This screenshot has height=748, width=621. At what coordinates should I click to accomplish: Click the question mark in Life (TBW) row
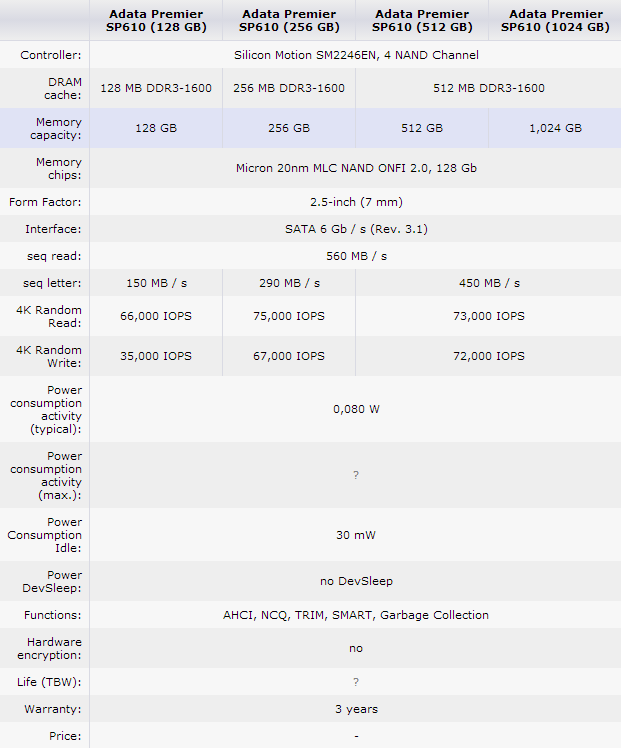(356, 682)
